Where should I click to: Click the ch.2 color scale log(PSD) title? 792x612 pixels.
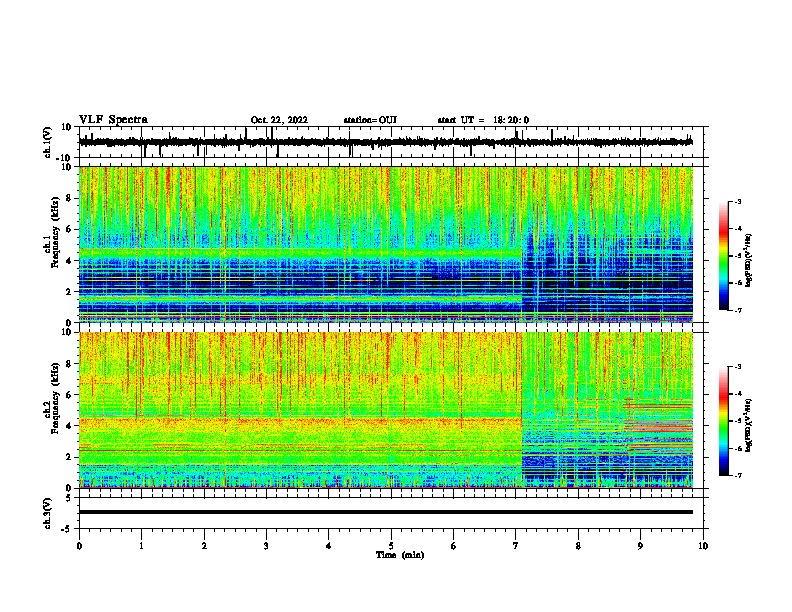pyautogui.click(x=748, y=426)
